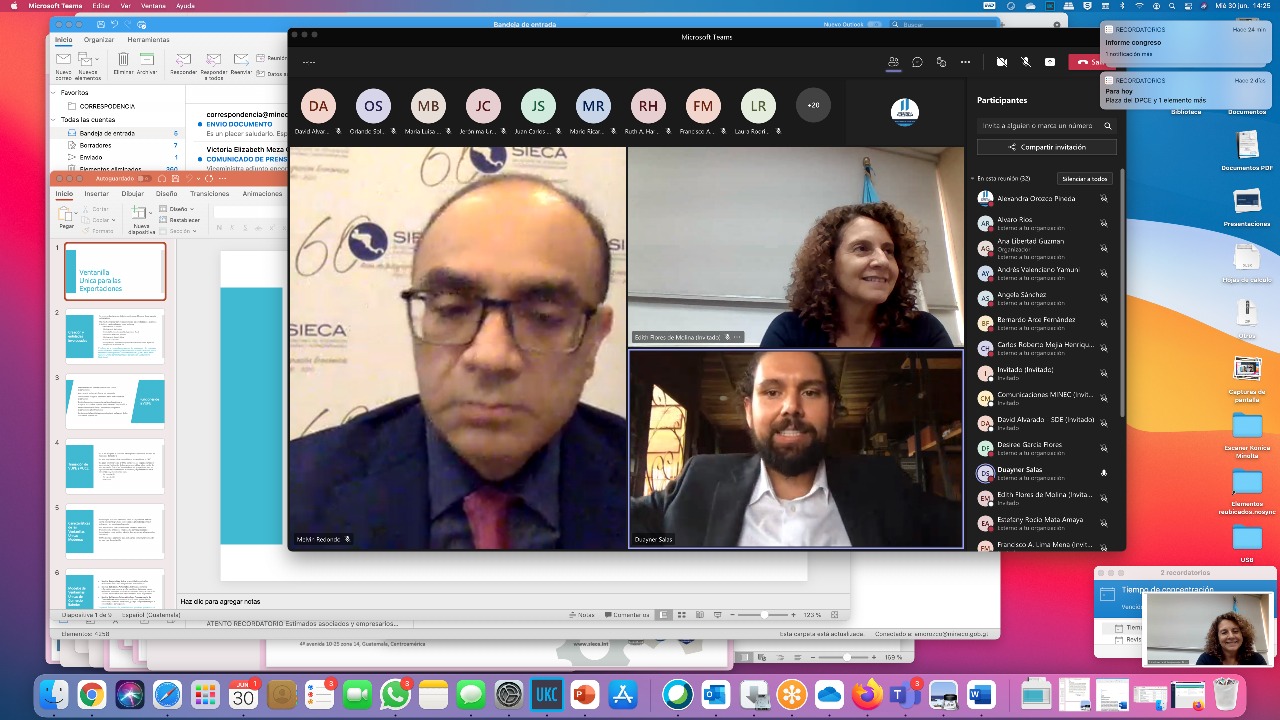Open the Transiciones tab in PowerPoint
Screen dimensions: 1280x720
click(x=209, y=194)
